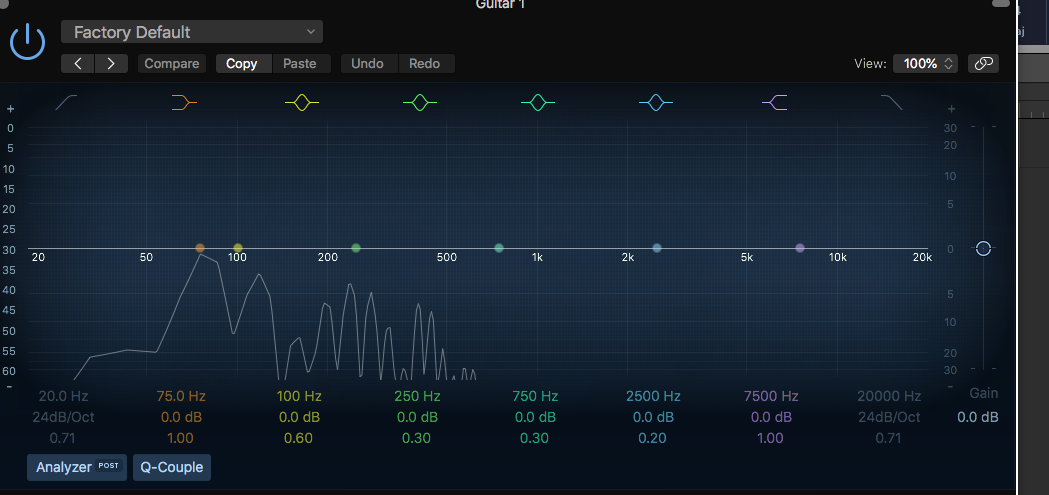
Task: Click the 1.00 Q value under 75.0 Hz
Action: (x=181, y=439)
